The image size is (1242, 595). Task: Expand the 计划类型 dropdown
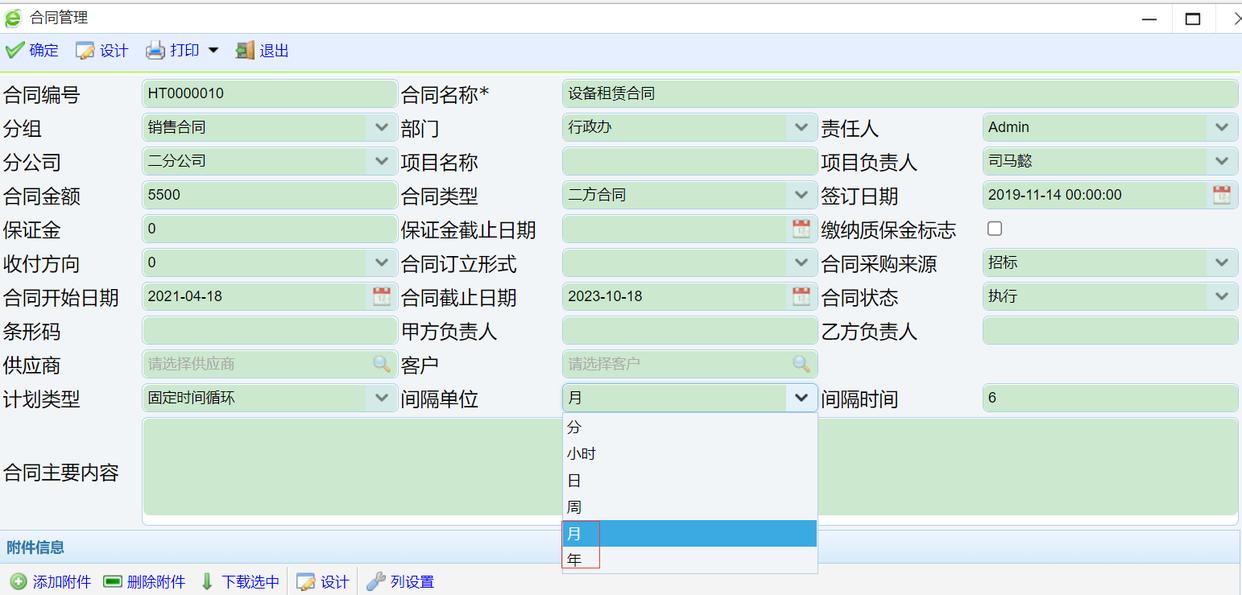pos(381,398)
